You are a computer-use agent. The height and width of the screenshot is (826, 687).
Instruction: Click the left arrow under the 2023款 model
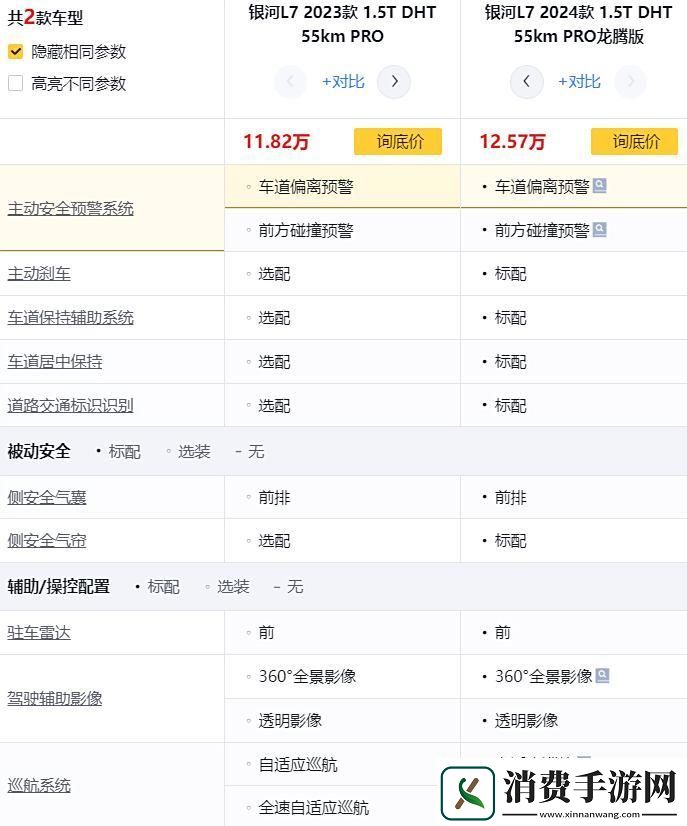pos(290,82)
